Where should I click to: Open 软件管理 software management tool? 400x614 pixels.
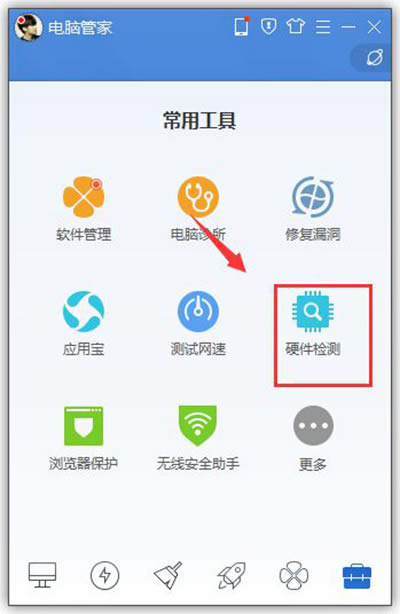click(x=83, y=209)
